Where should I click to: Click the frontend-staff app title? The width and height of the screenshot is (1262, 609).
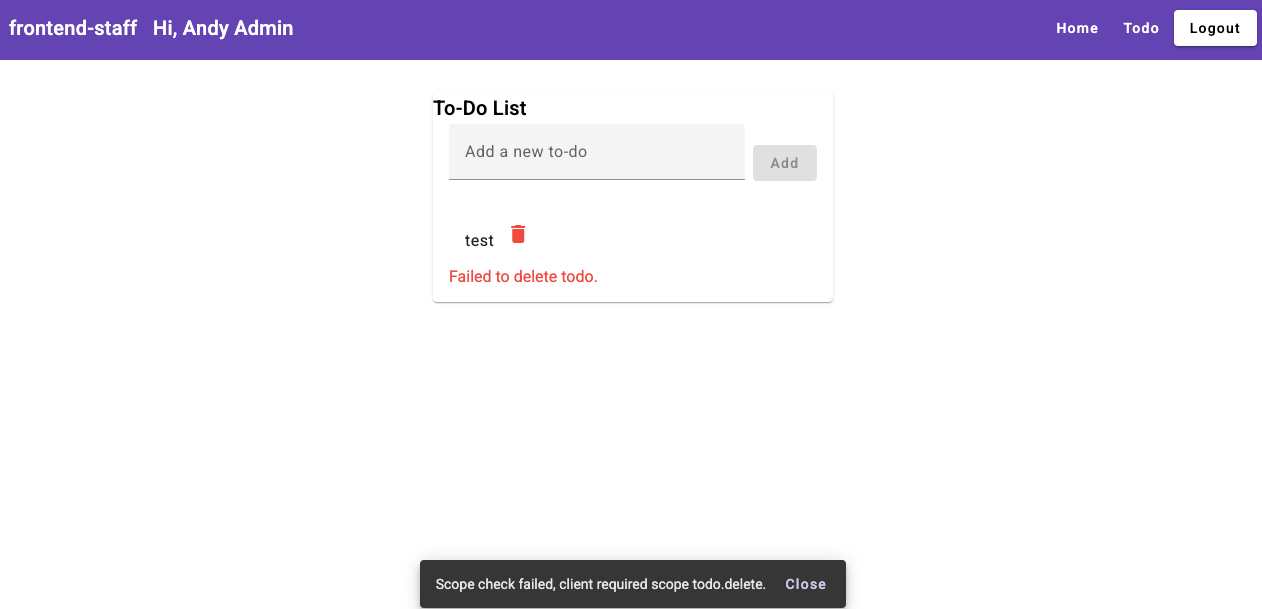click(73, 28)
